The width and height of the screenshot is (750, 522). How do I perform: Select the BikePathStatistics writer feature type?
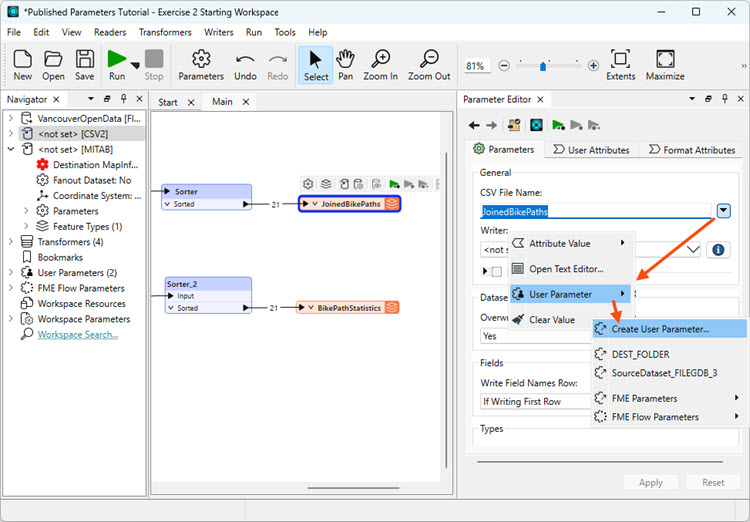pos(348,308)
